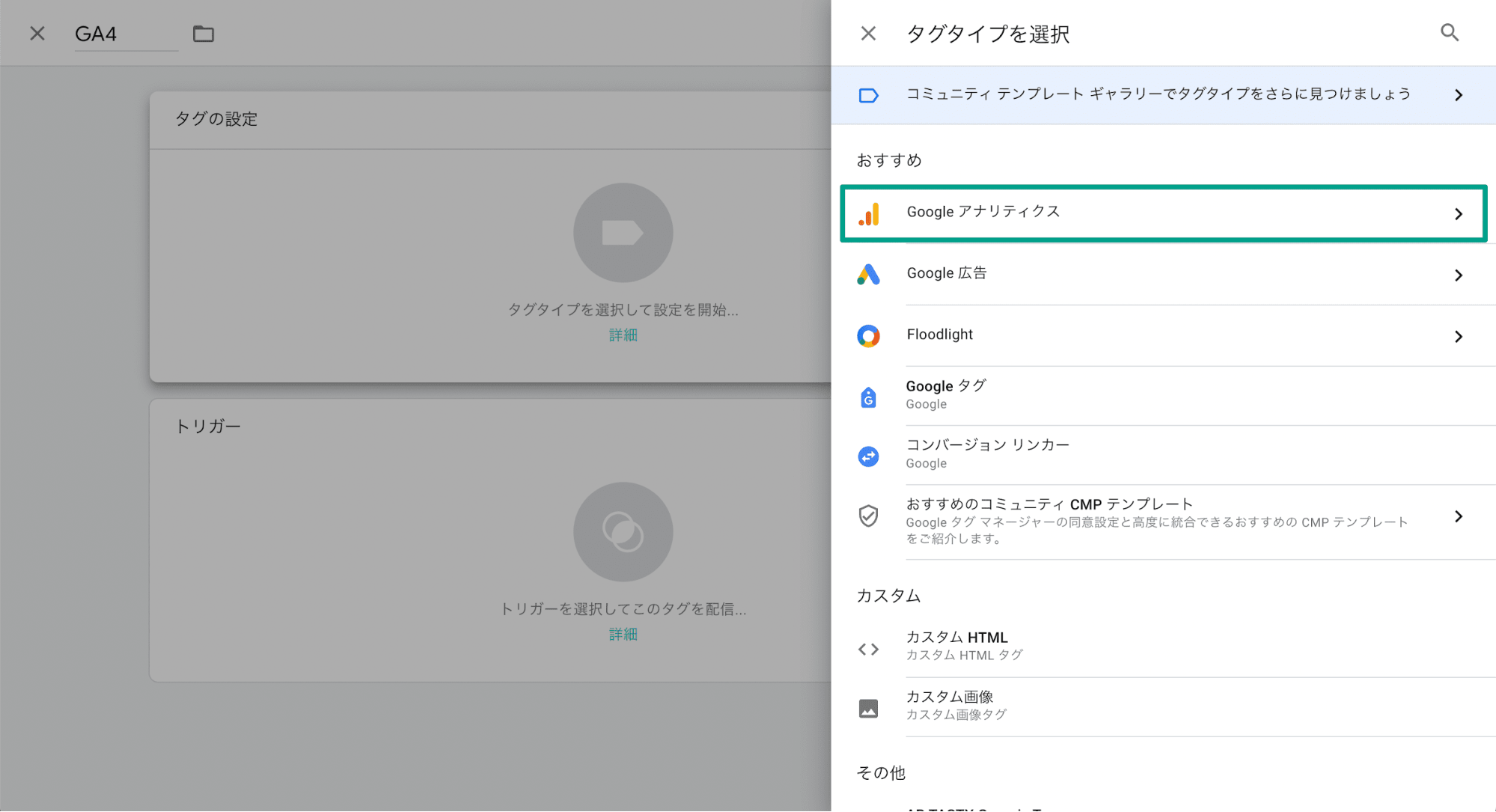Close the tag creation dialog
The width and height of the screenshot is (1496, 812).
(x=37, y=33)
